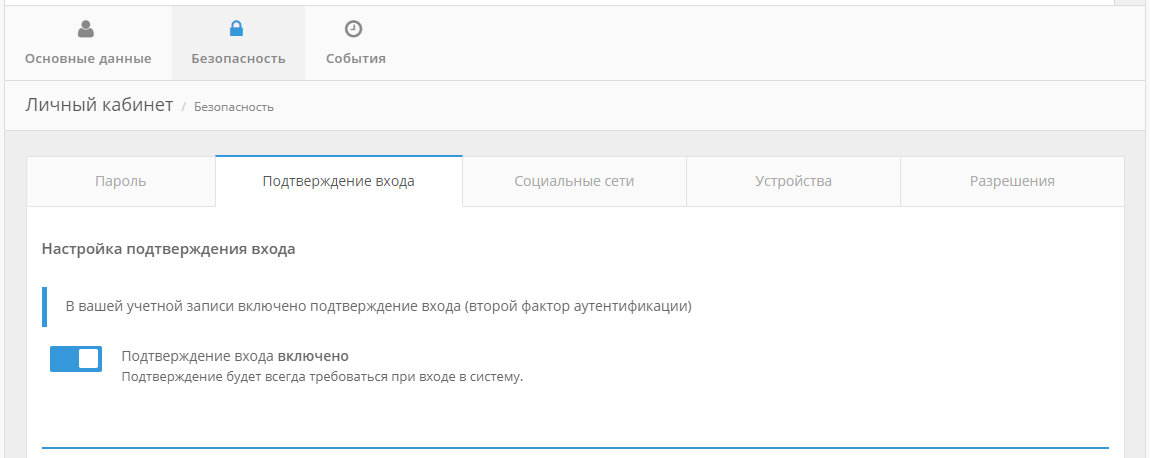Select the Подтверждение входа tab
The height and width of the screenshot is (458, 1150).
(338, 182)
